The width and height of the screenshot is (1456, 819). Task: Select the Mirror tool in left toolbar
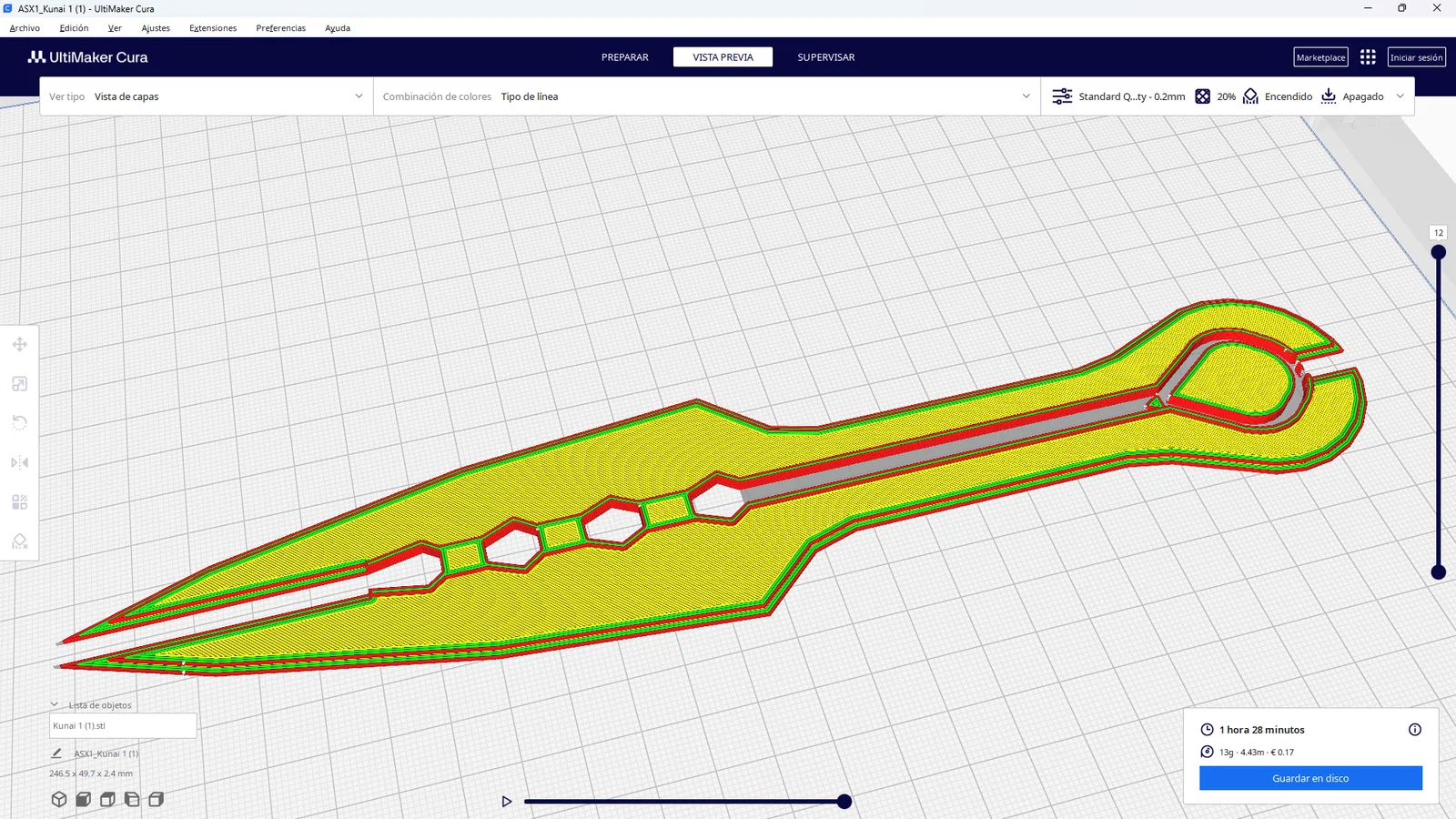tap(19, 462)
